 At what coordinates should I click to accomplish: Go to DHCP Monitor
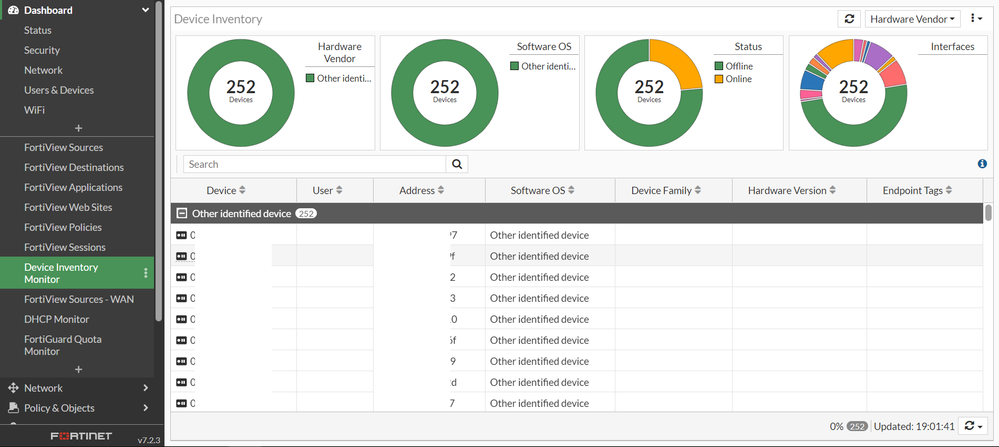(57, 319)
